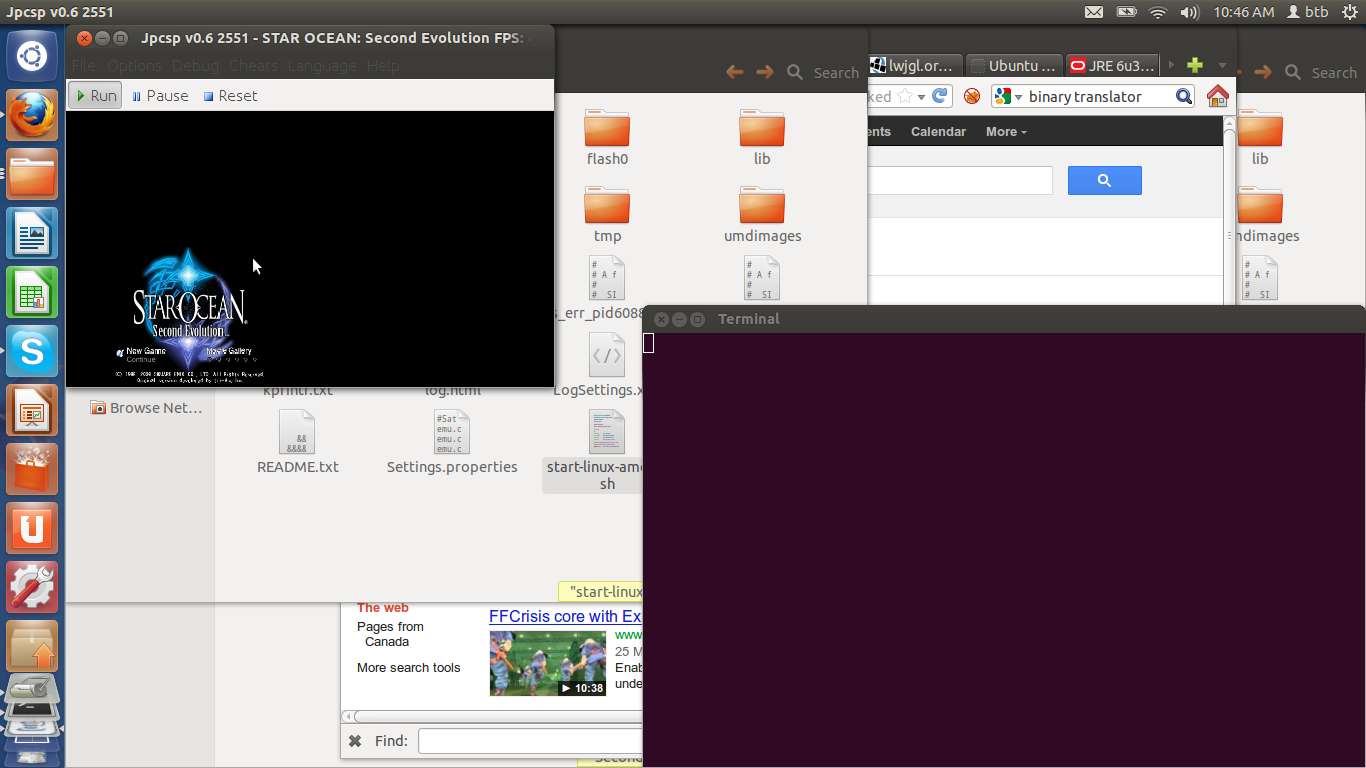Reset the emulator in Jpcsp
The image size is (1366, 768).
tap(230, 96)
